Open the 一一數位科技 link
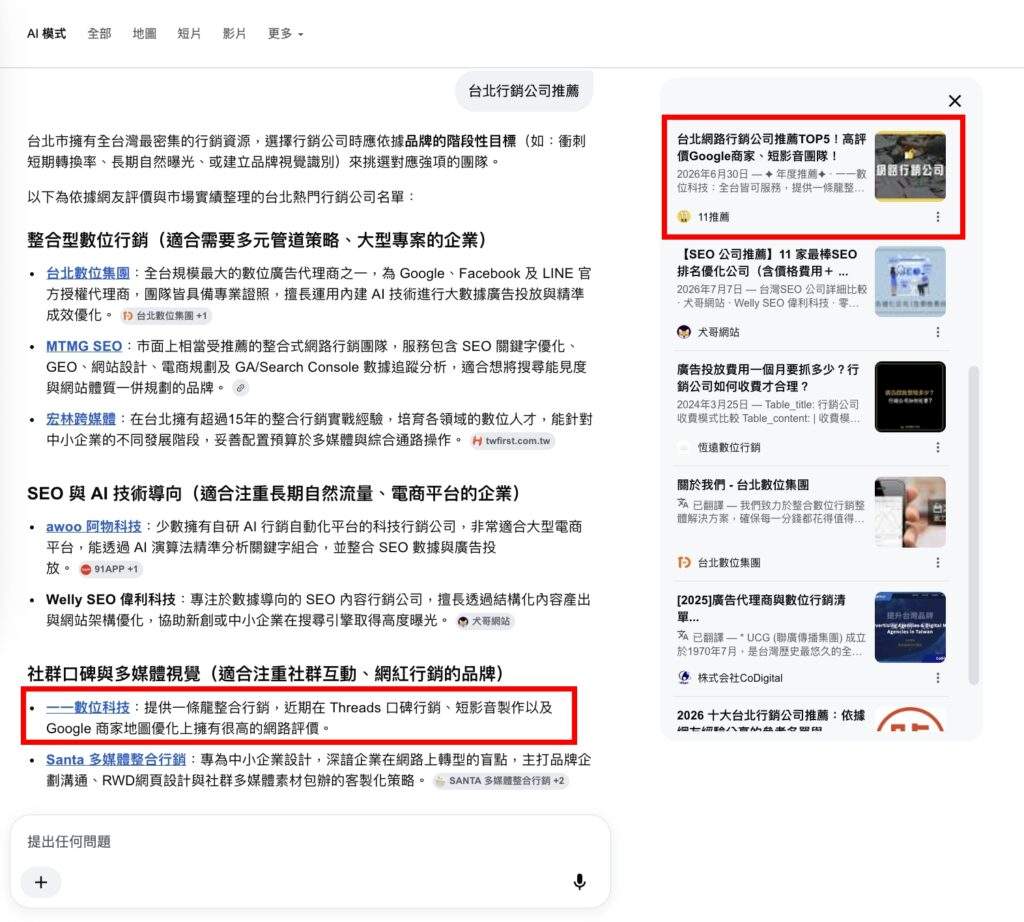 88,708
